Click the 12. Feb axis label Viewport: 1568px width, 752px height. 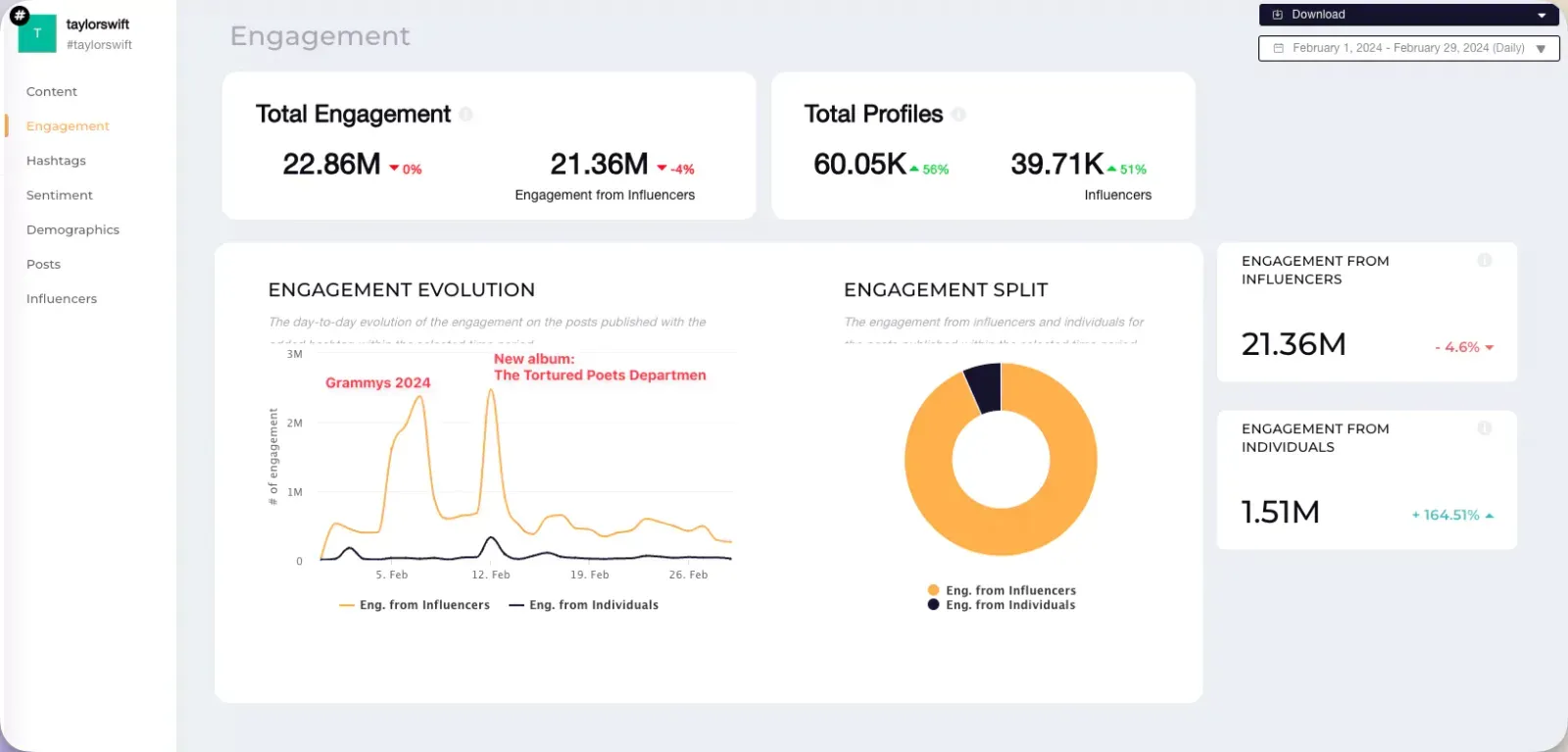coord(491,575)
